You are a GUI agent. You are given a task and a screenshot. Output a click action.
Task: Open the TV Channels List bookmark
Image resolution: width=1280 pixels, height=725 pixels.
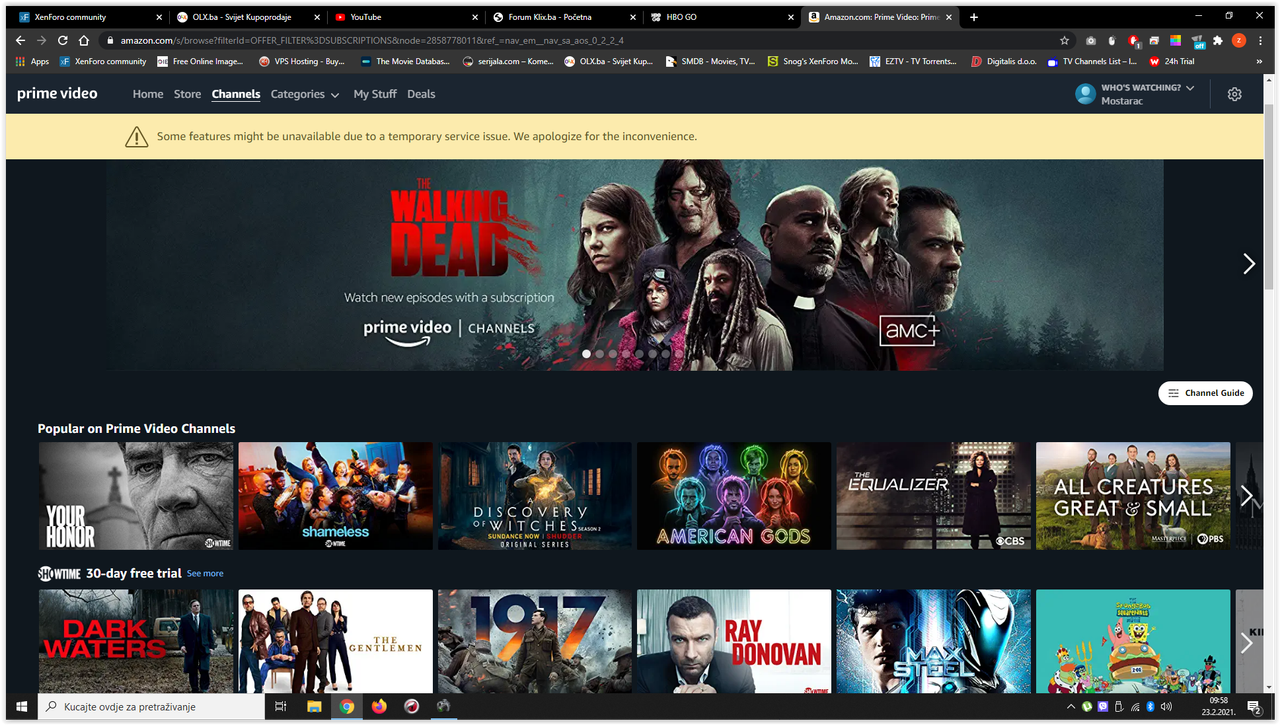coord(1092,61)
